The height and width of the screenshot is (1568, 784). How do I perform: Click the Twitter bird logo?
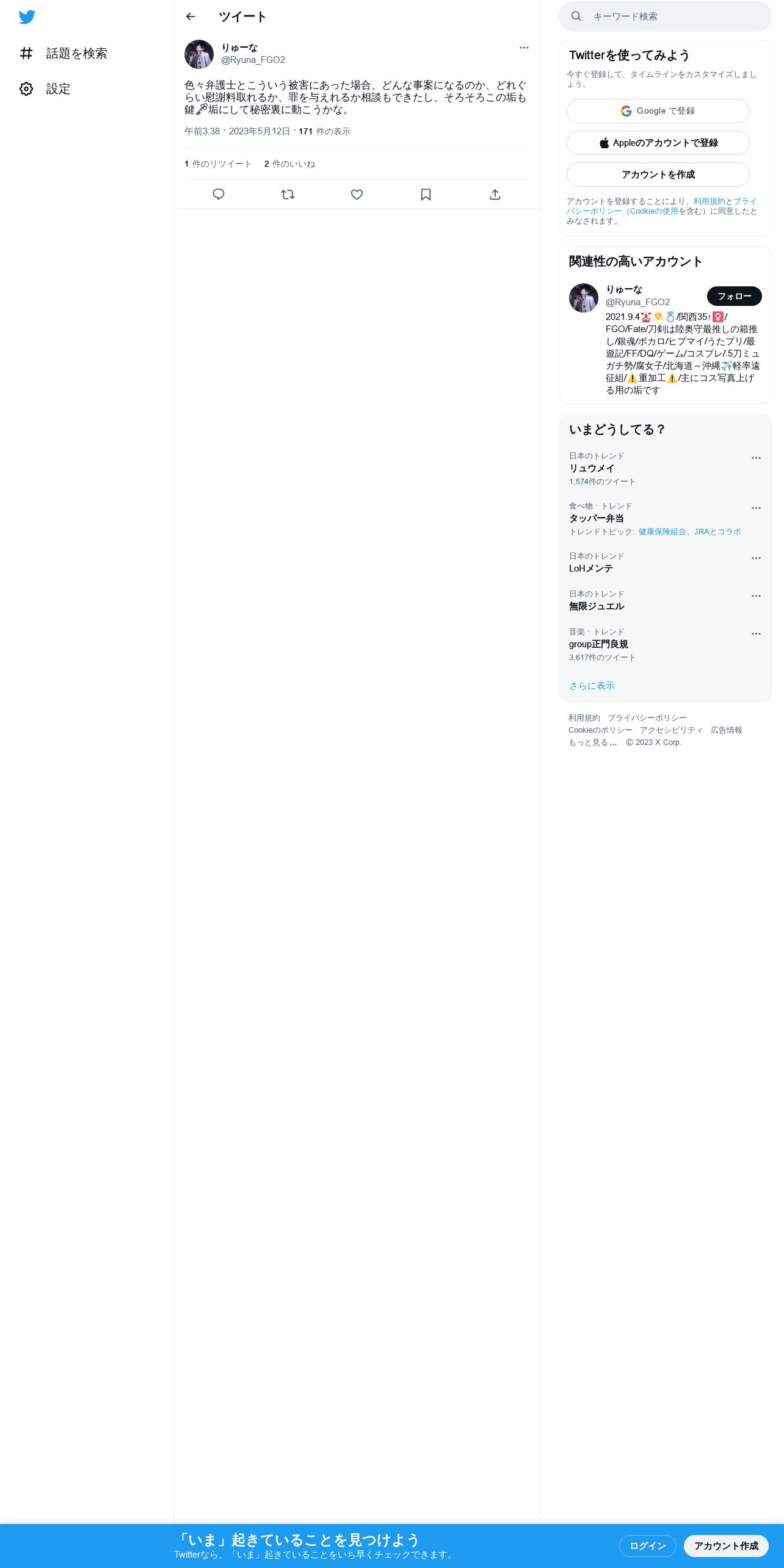(x=27, y=17)
